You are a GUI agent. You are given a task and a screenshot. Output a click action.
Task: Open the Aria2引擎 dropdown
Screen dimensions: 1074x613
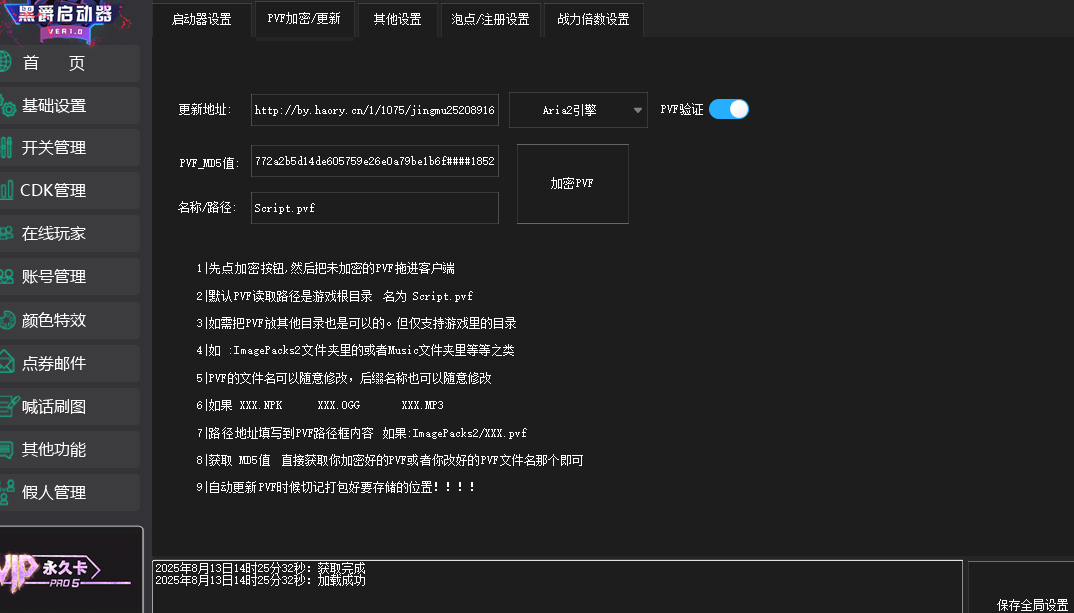point(578,111)
